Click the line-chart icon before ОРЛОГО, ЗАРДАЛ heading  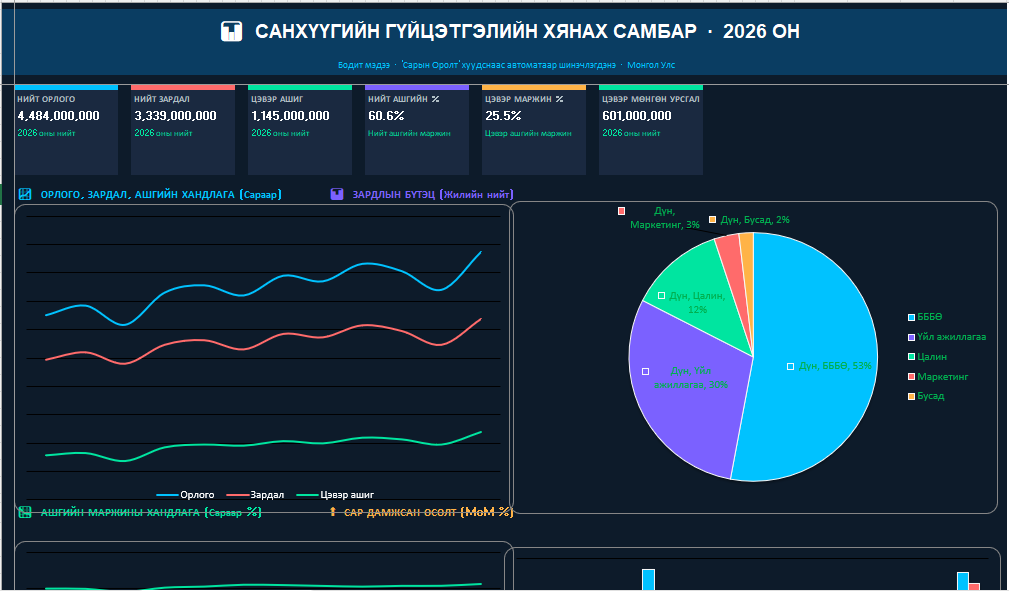tap(25, 194)
